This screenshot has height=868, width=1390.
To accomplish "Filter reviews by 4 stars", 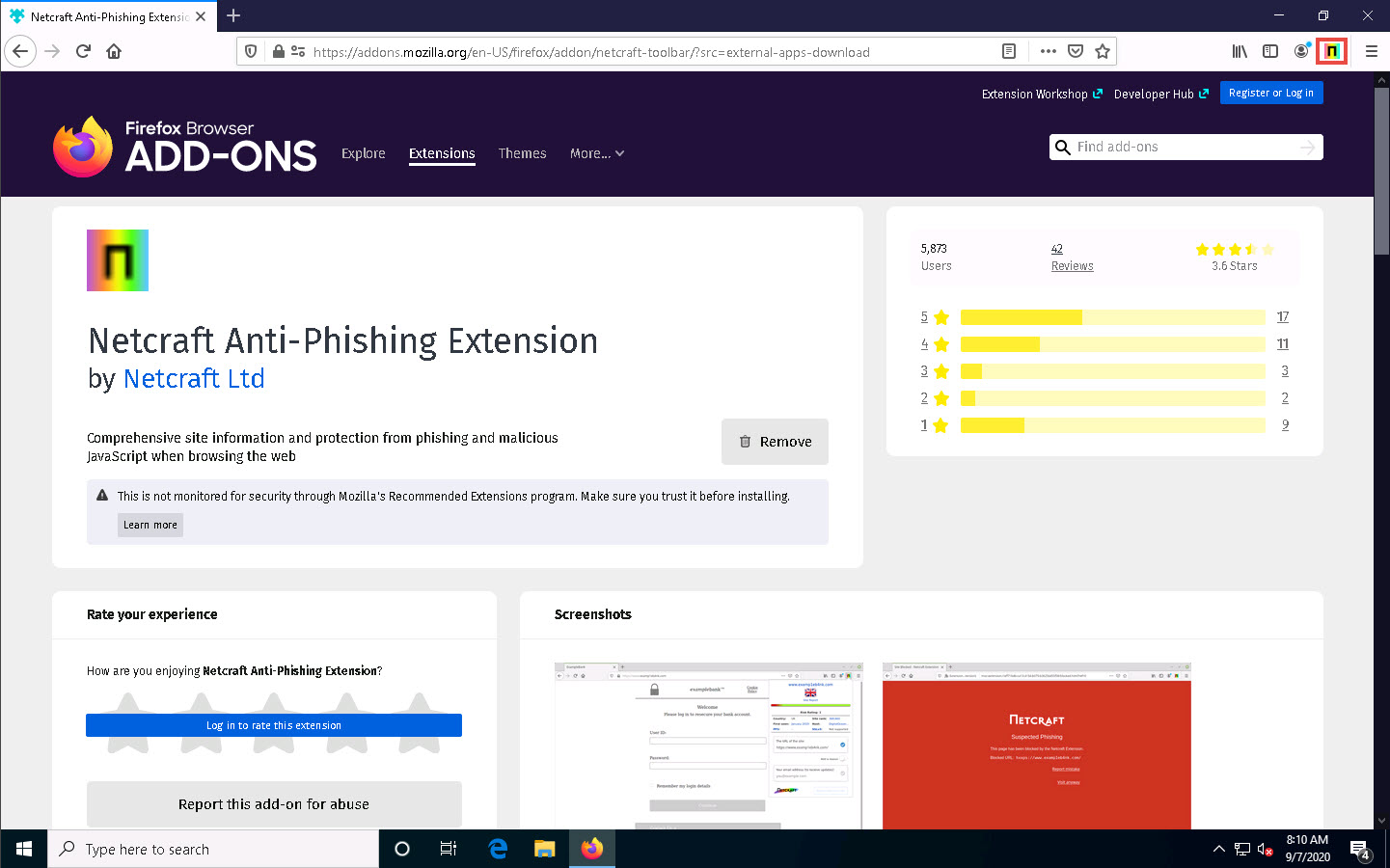I will coord(935,344).
